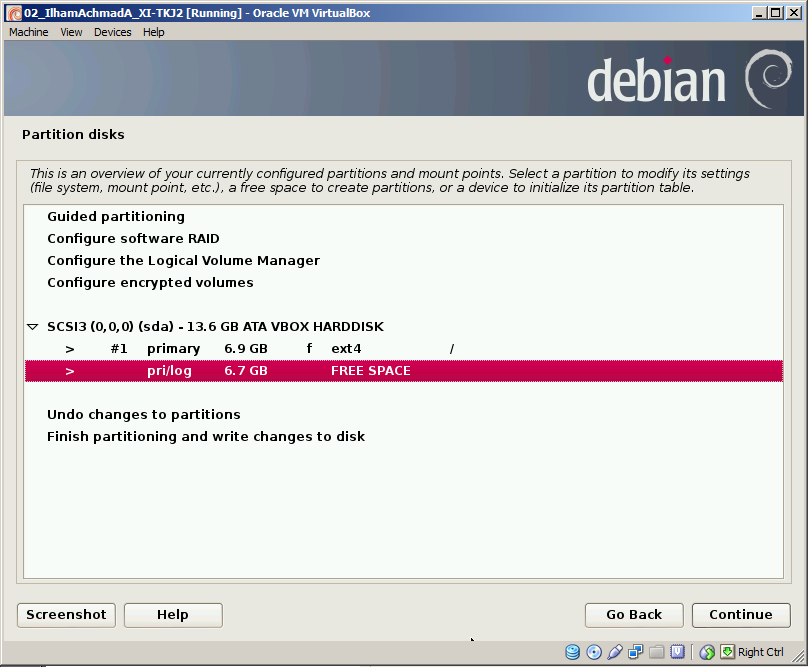The image size is (808, 667).
Task: Open the network adapters status icon
Action: point(635,651)
